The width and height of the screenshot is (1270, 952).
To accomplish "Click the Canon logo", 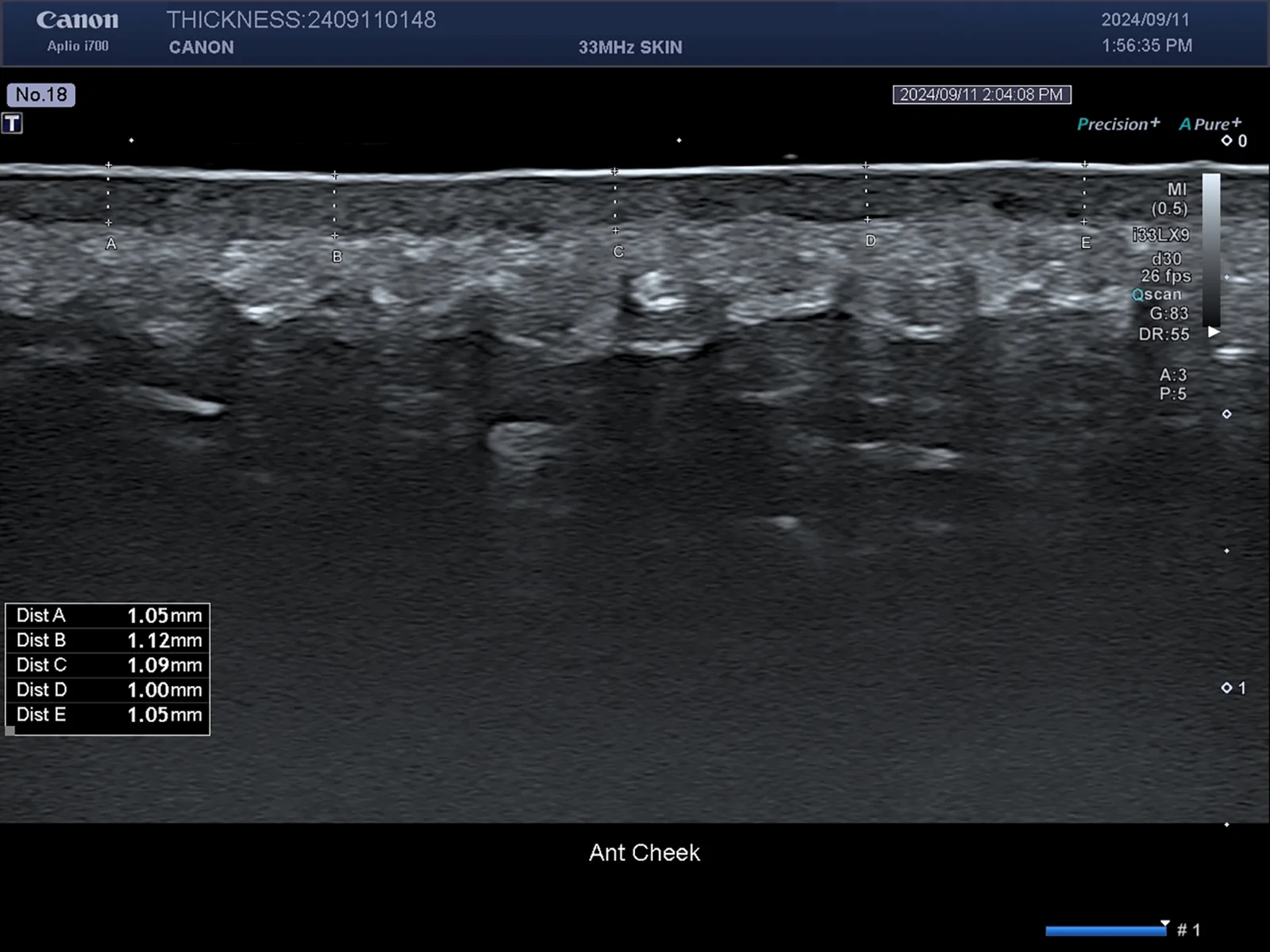I will tap(77, 20).
